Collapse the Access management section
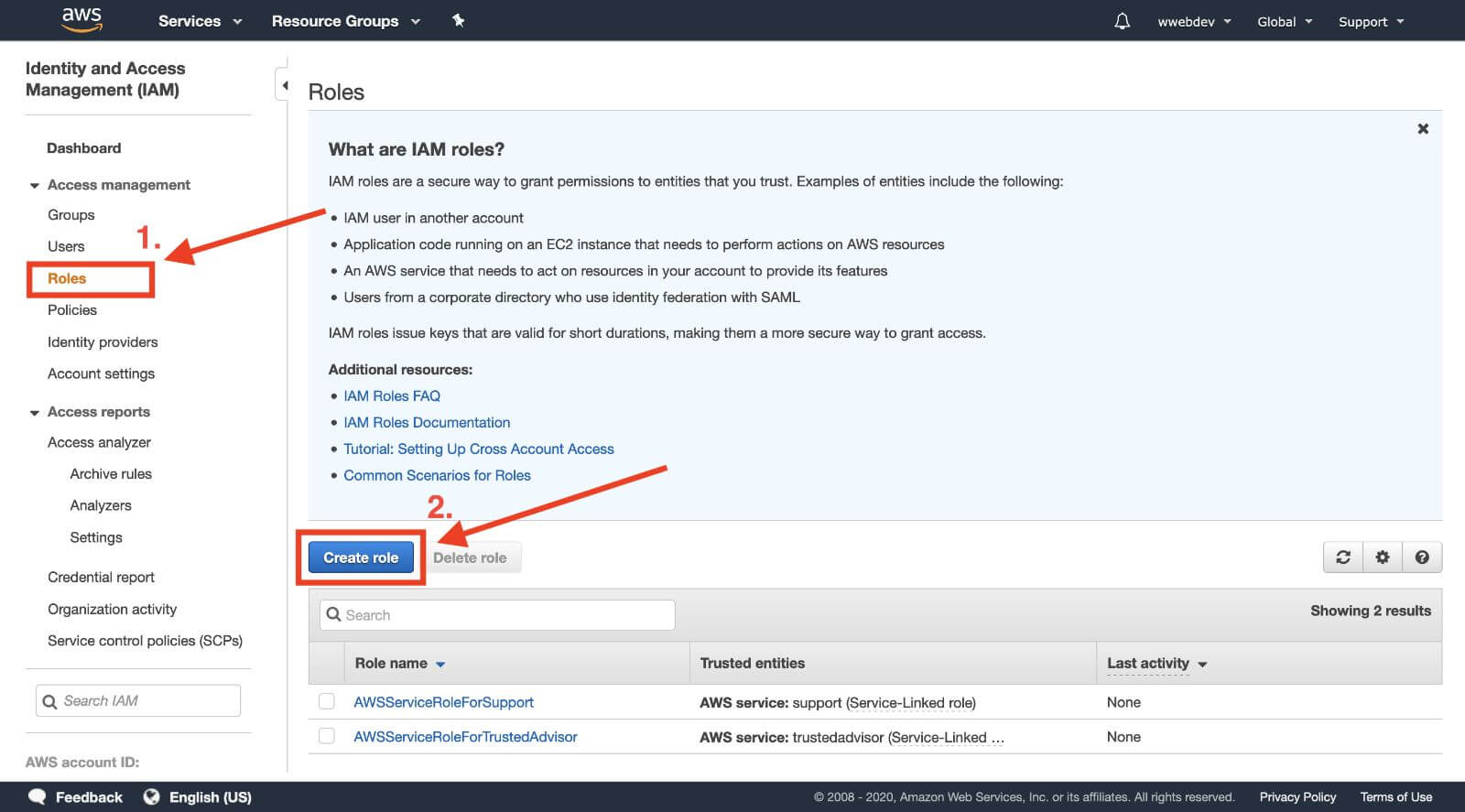Screen dimensions: 1465x812 35,186
